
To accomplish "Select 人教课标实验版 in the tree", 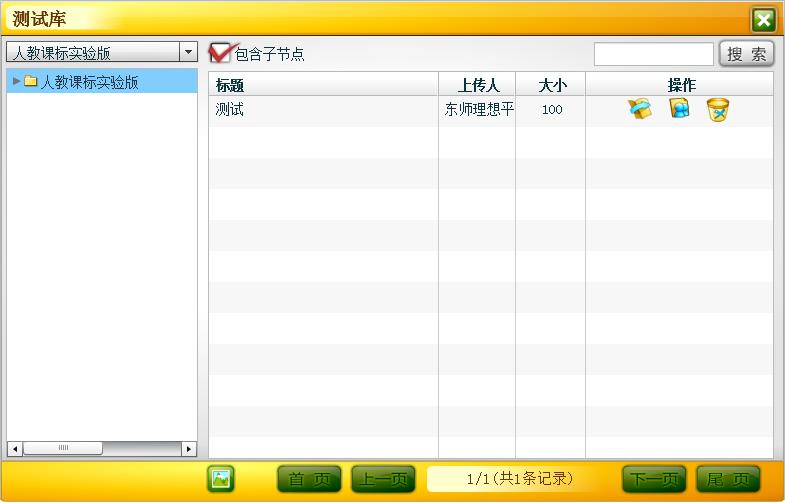I will 89,82.
